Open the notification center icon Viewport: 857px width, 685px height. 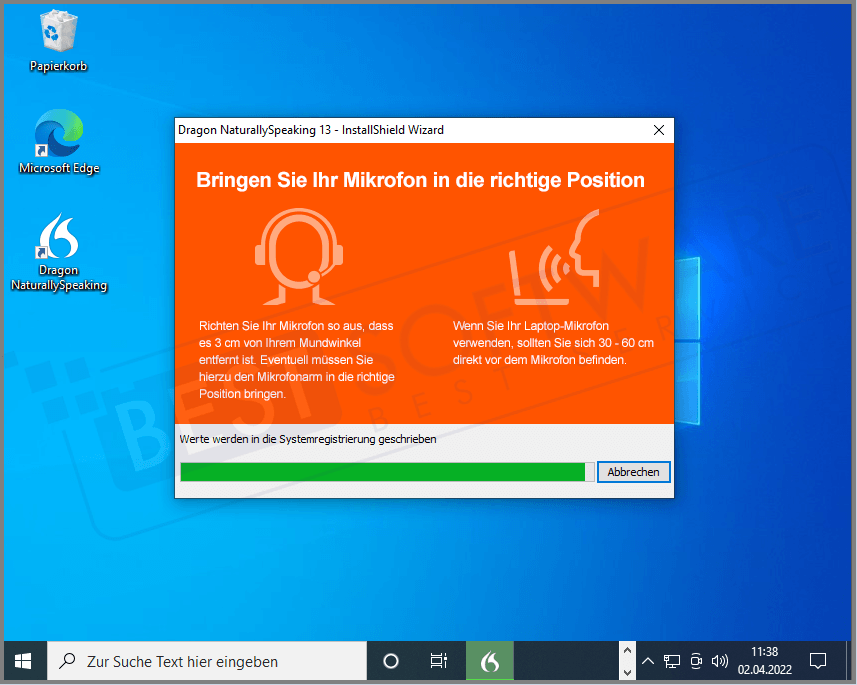(x=817, y=661)
